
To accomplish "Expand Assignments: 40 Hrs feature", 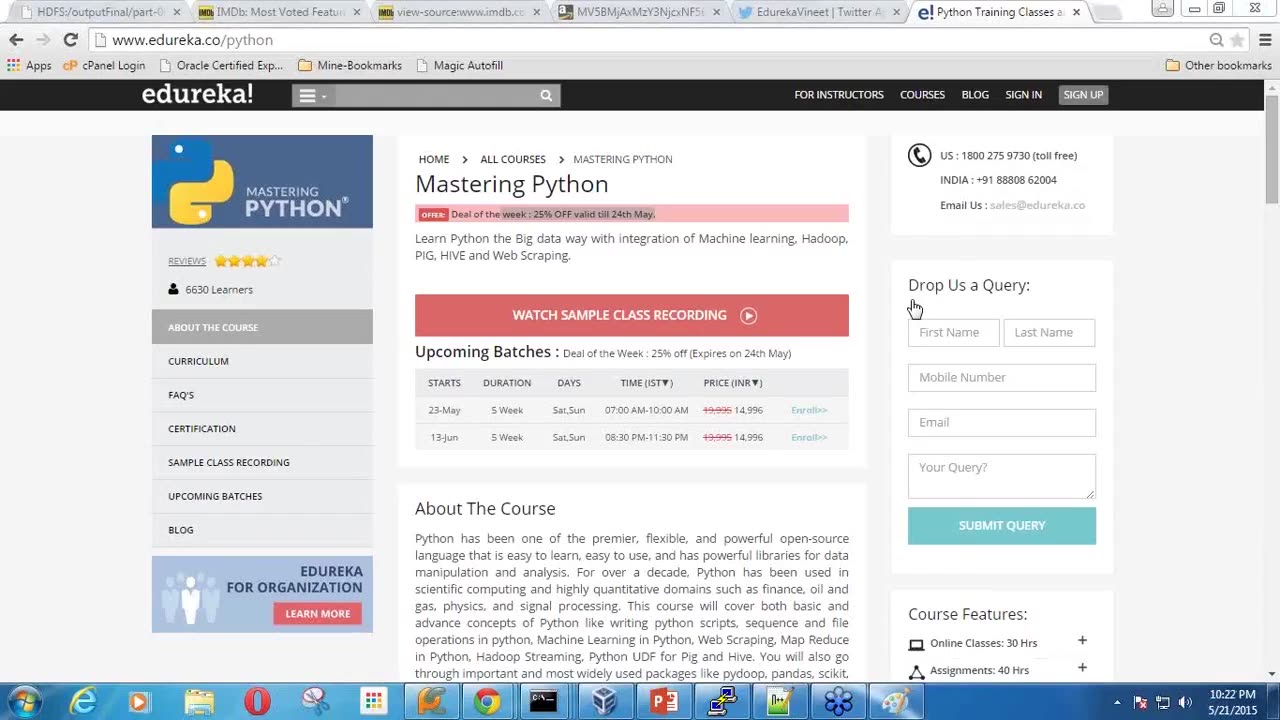I will (x=1082, y=667).
